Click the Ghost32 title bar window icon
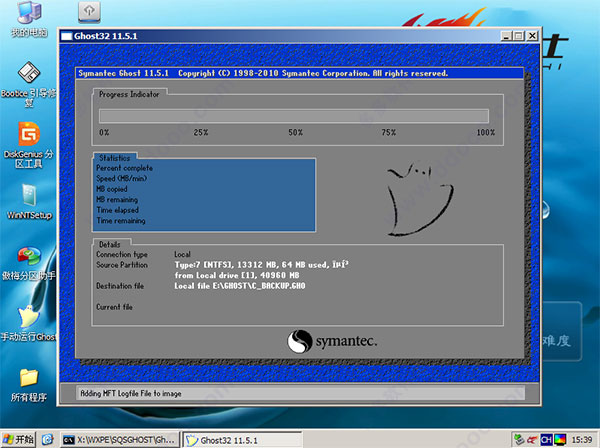The height and width of the screenshot is (448, 600). click(x=67, y=36)
